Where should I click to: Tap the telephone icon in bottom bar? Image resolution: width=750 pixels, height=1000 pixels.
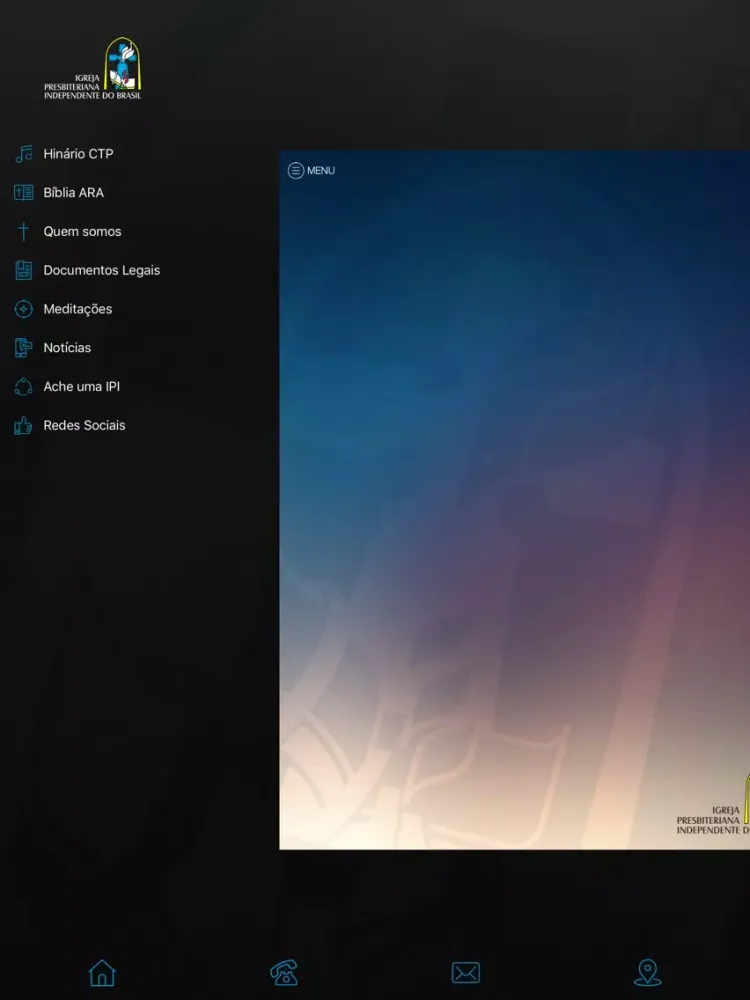click(x=284, y=973)
